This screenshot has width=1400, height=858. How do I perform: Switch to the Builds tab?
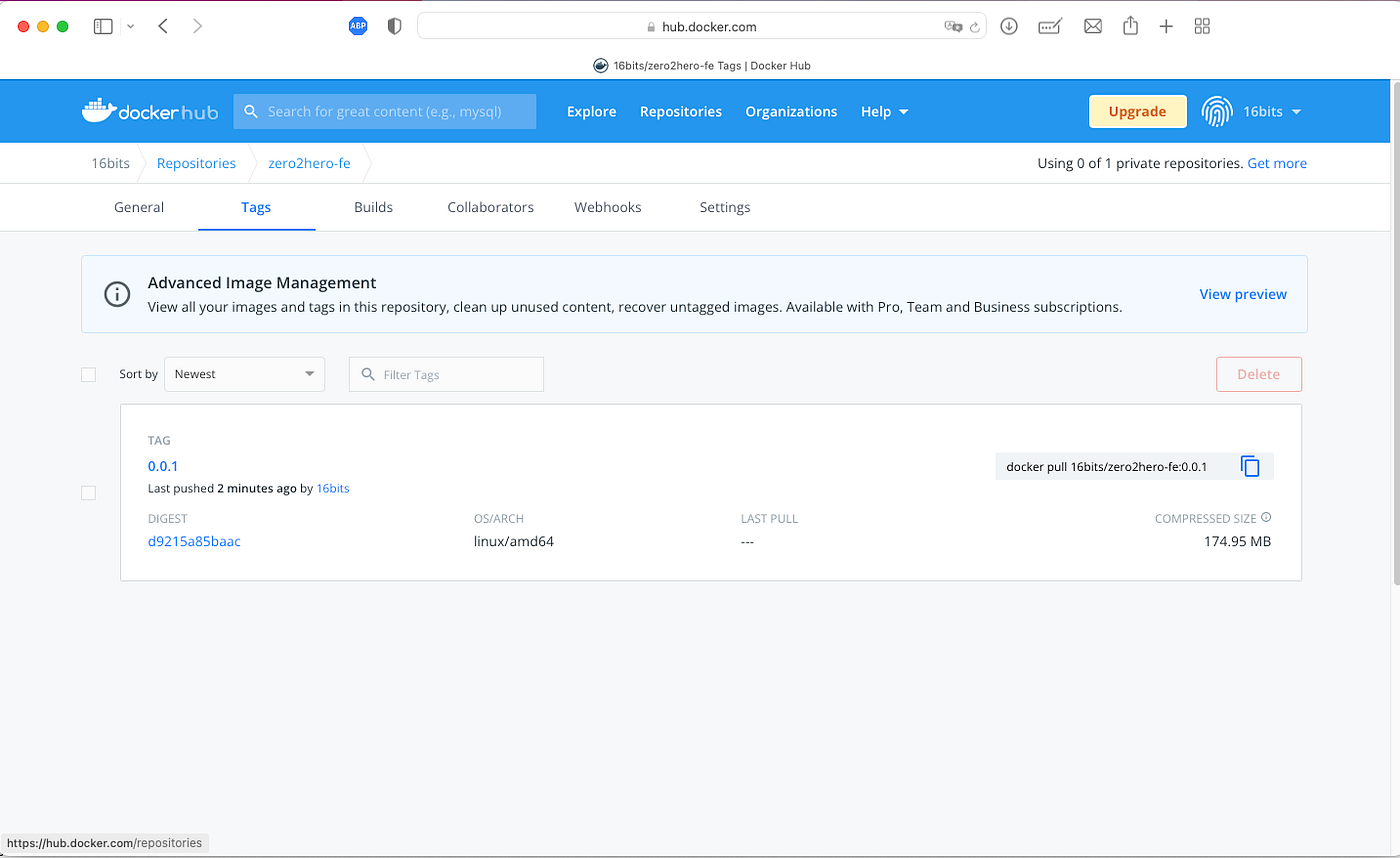[373, 207]
